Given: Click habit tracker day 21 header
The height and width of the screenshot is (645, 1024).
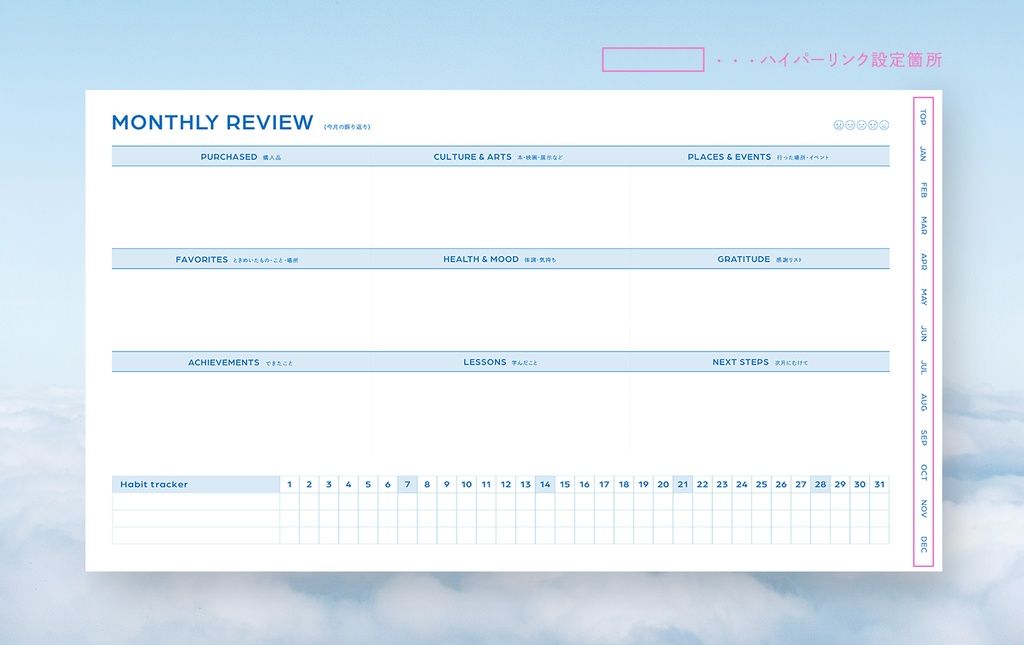Looking at the screenshot, I should point(682,484).
